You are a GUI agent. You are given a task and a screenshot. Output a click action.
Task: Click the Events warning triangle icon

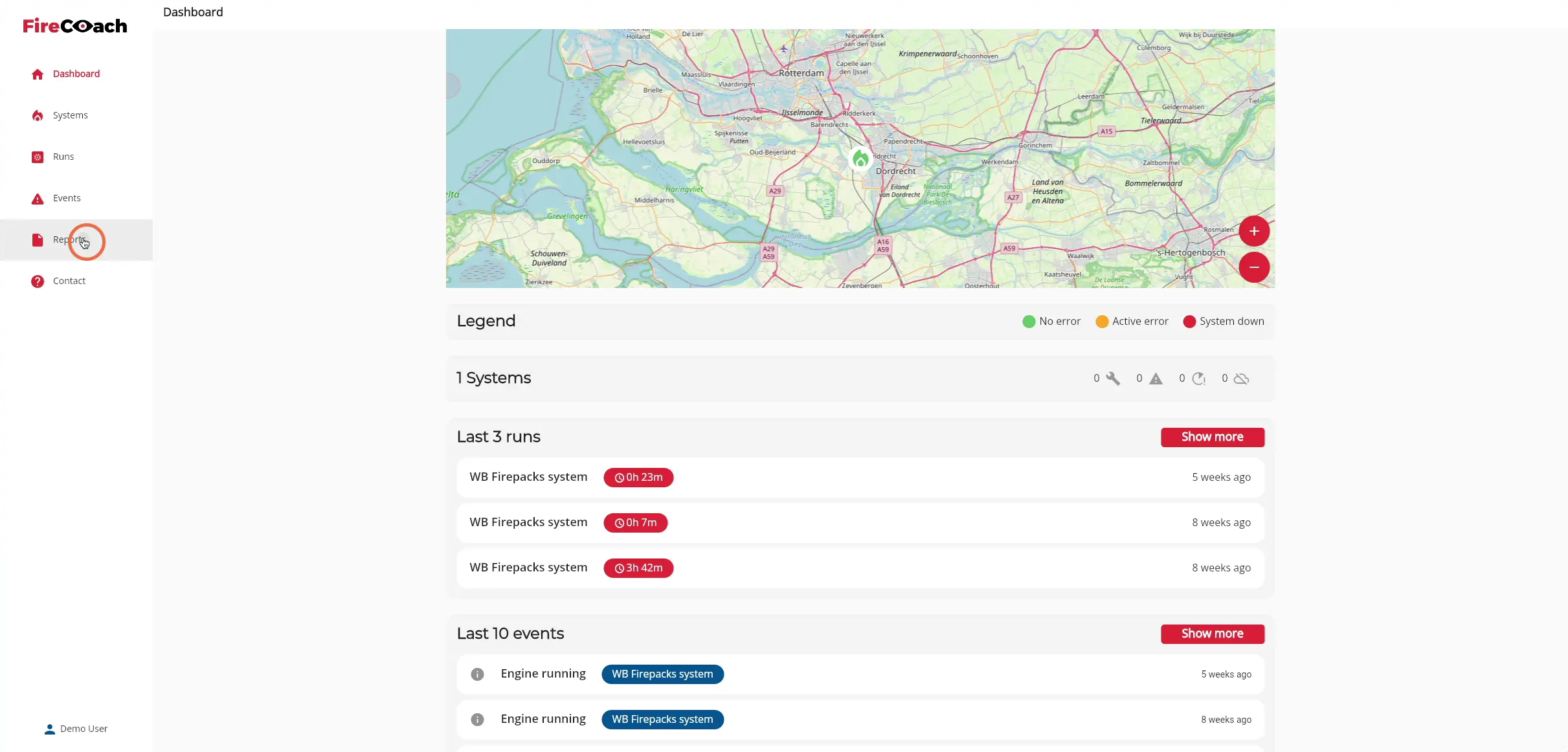coord(38,198)
